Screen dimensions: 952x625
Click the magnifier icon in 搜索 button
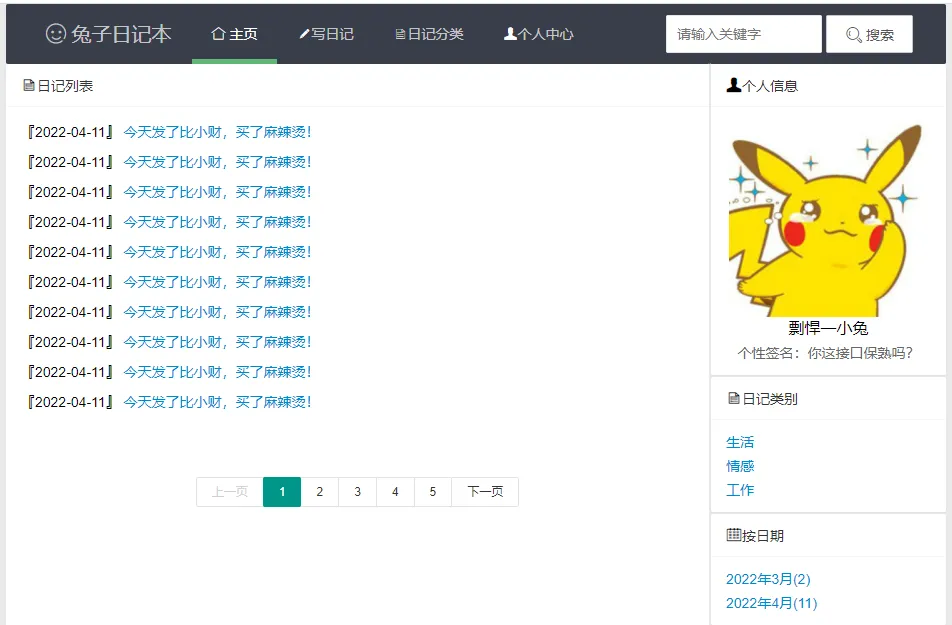coord(854,35)
